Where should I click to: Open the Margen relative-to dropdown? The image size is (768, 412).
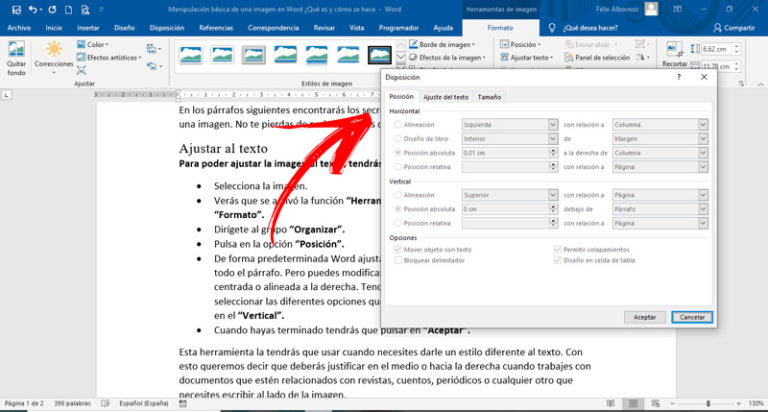point(703,138)
